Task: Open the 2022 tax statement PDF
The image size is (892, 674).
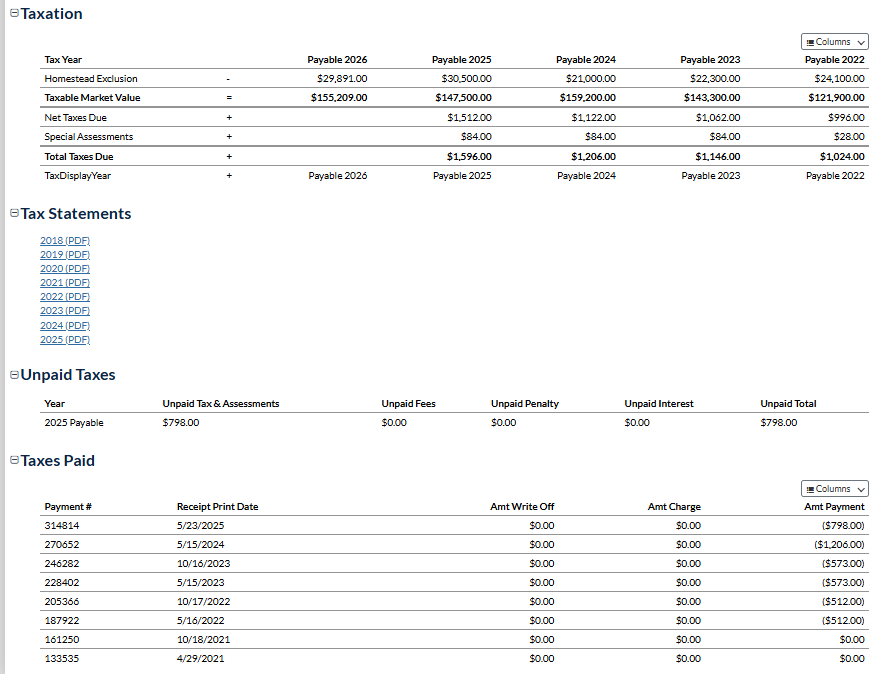Action: (65, 297)
